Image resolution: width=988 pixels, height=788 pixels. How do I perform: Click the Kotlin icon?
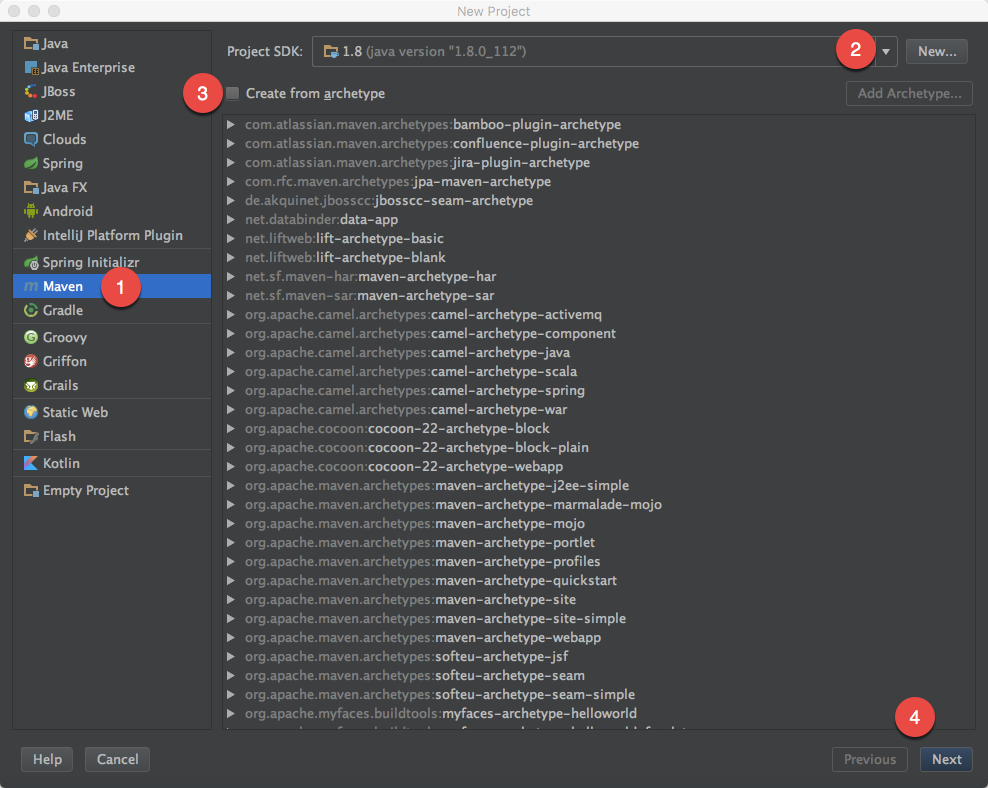31,463
